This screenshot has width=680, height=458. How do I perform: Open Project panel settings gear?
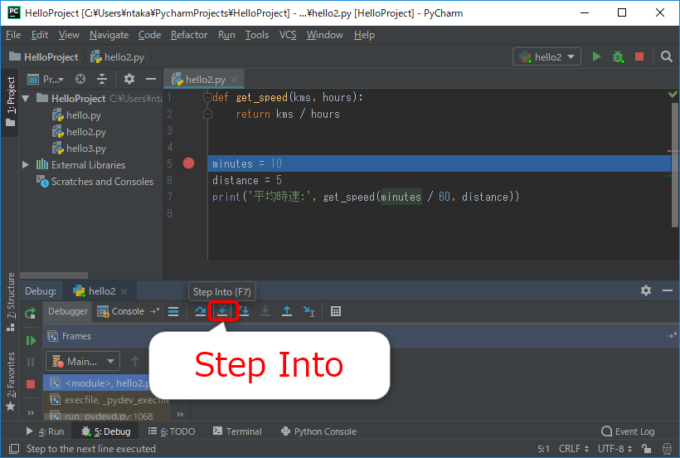[x=129, y=79]
